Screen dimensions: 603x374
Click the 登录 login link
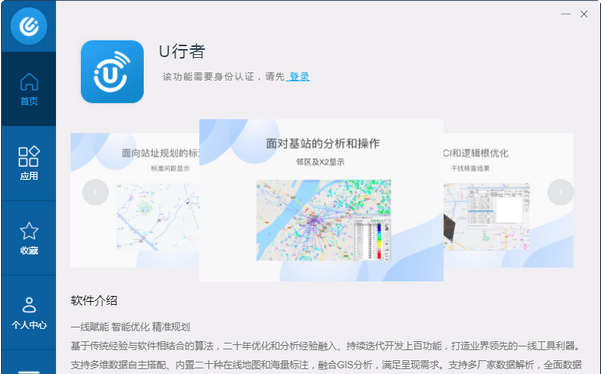coord(299,76)
